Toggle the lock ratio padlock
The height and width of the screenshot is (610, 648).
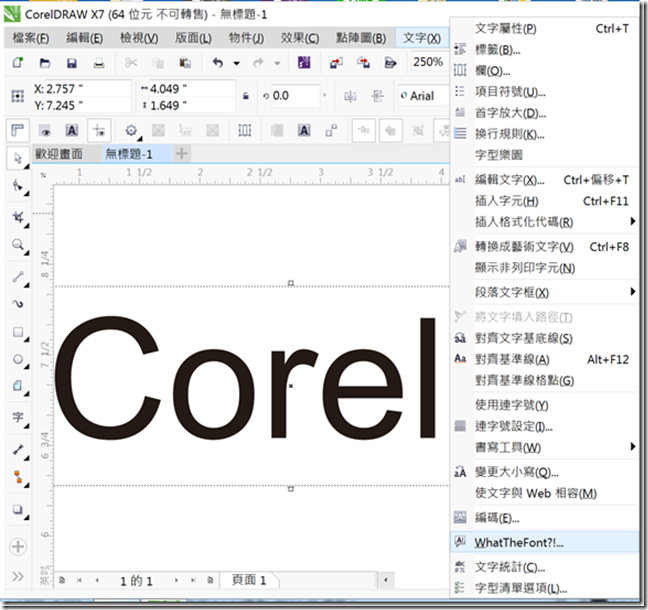pyautogui.click(x=246, y=96)
